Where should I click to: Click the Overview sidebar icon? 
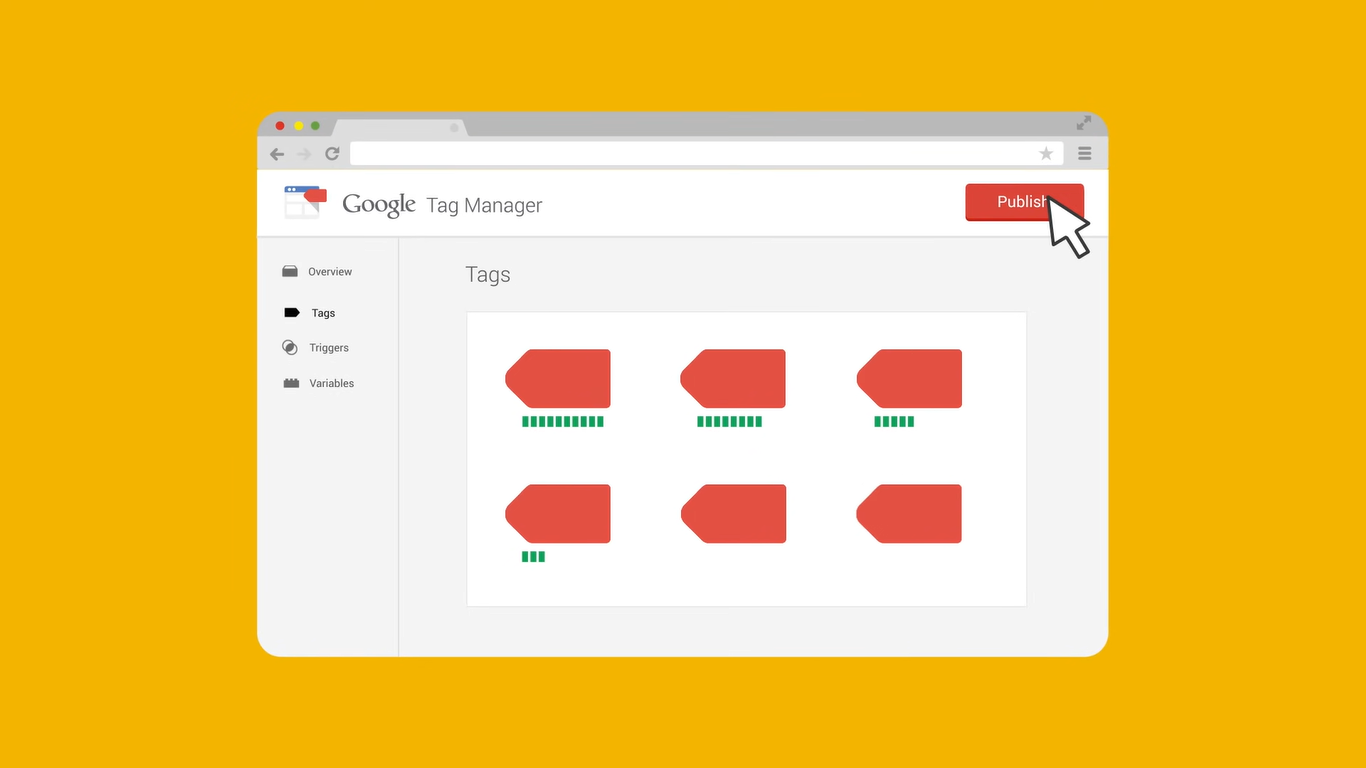pyautogui.click(x=290, y=272)
